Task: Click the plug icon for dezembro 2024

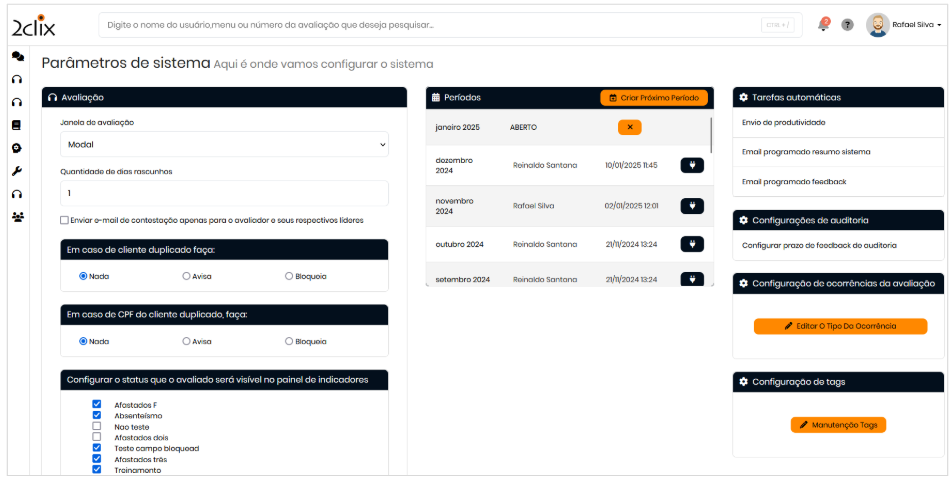Action: point(692,165)
